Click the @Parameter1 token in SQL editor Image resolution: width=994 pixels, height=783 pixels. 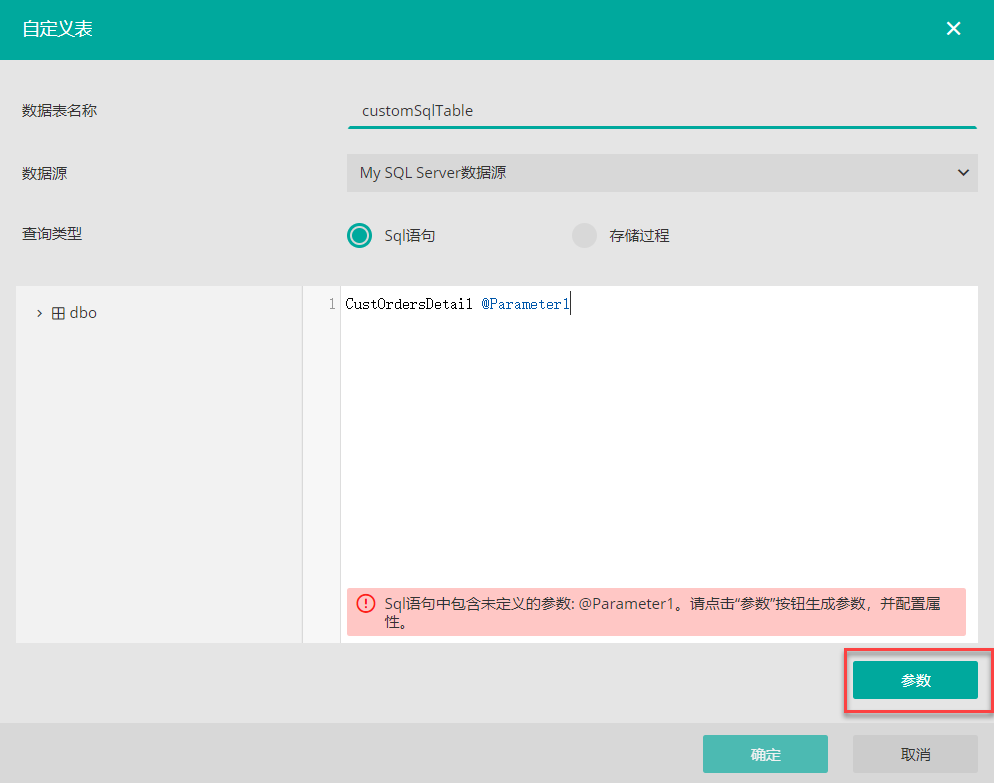(524, 304)
